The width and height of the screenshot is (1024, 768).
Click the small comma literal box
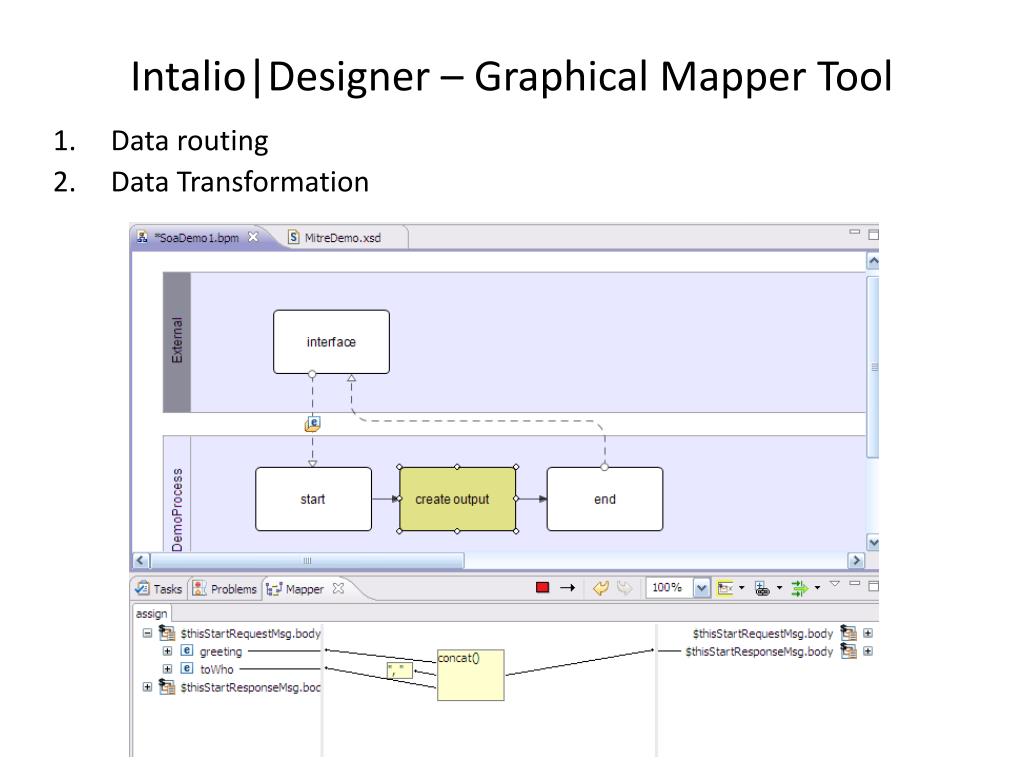click(400, 669)
